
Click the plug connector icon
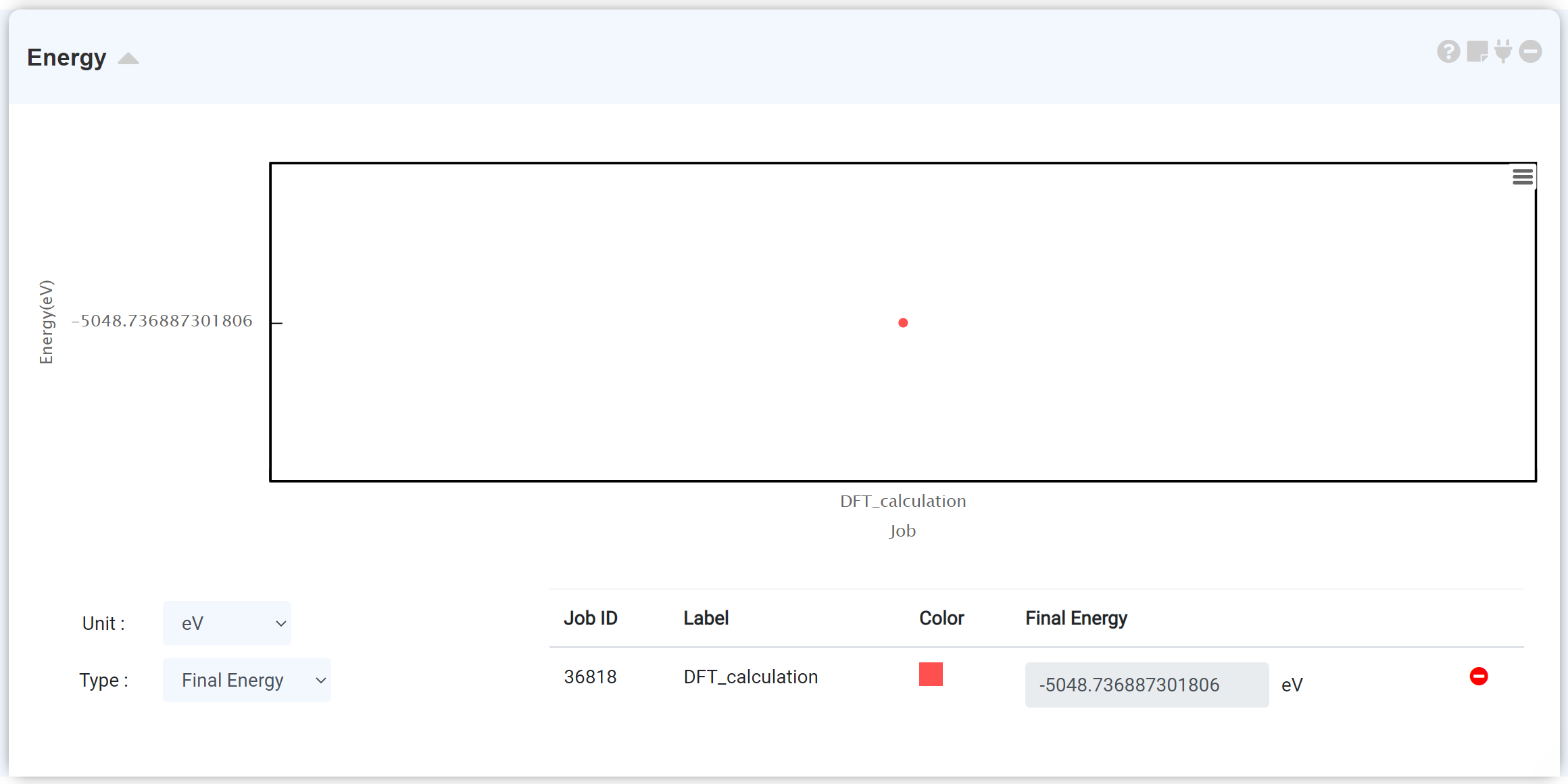(1503, 51)
